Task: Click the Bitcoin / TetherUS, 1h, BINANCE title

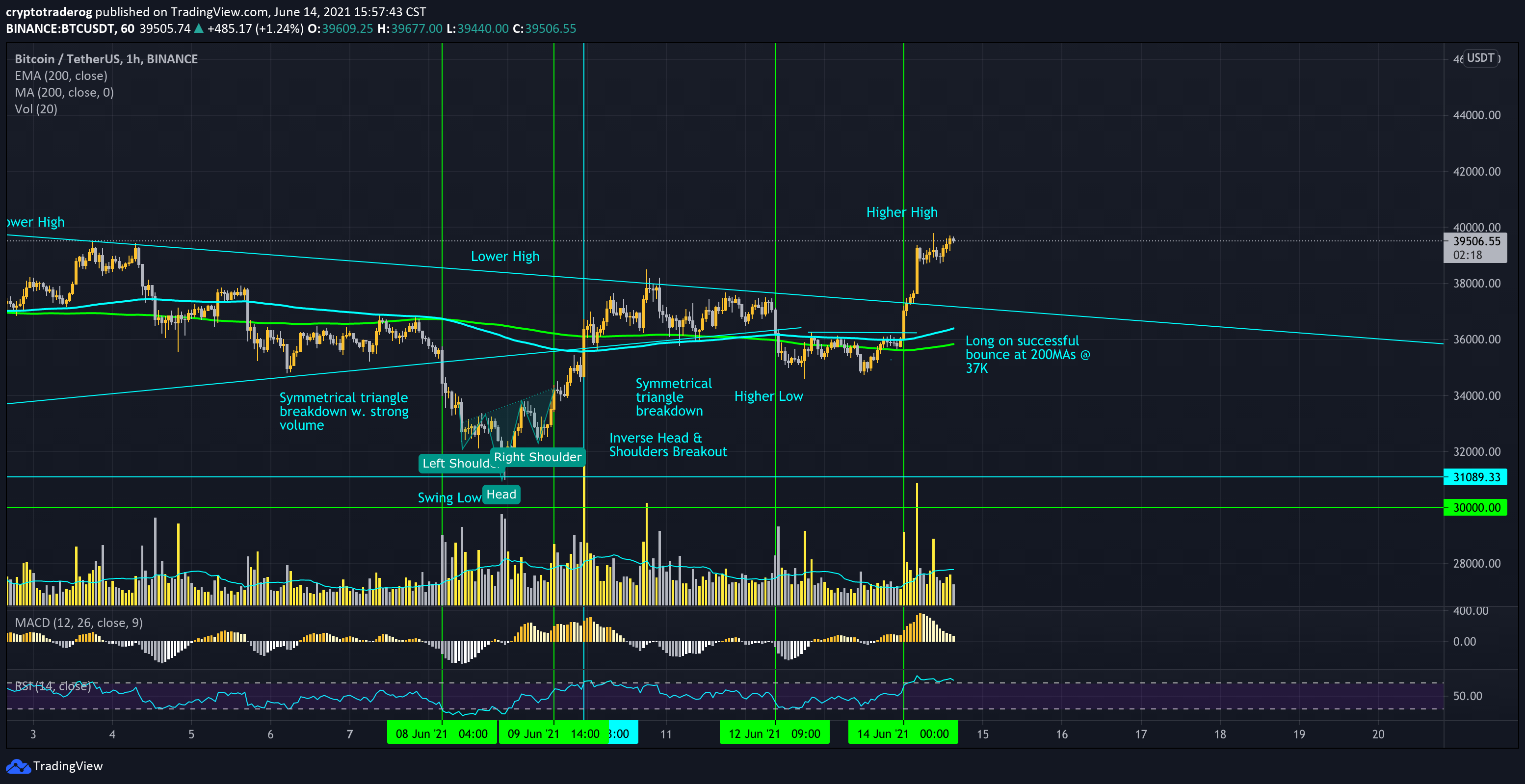Action: tap(106, 59)
